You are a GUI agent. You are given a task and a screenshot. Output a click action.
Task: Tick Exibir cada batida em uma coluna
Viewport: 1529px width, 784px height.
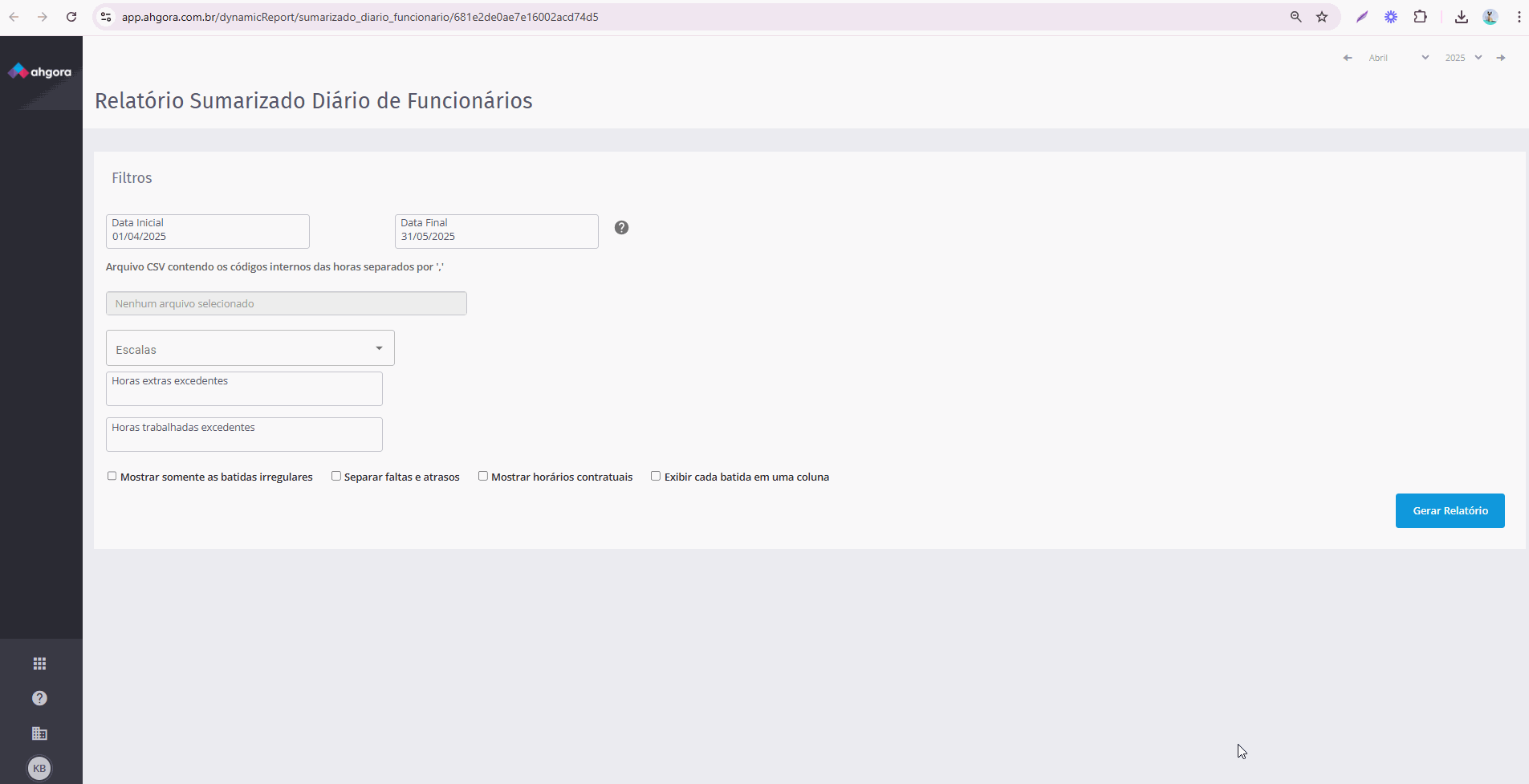click(656, 477)
